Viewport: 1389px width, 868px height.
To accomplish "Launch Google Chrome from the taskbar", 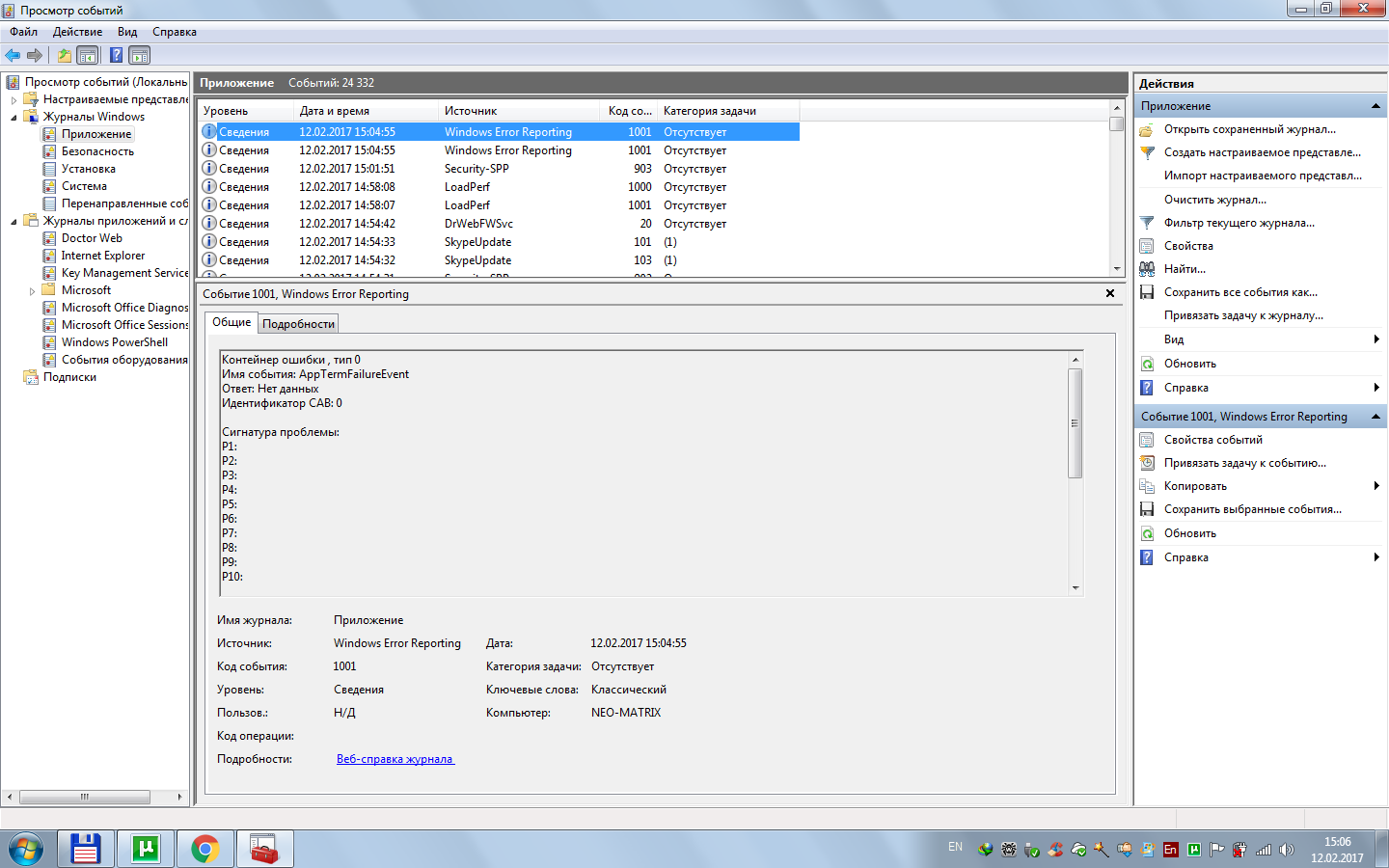I will (x=204, y=849).
